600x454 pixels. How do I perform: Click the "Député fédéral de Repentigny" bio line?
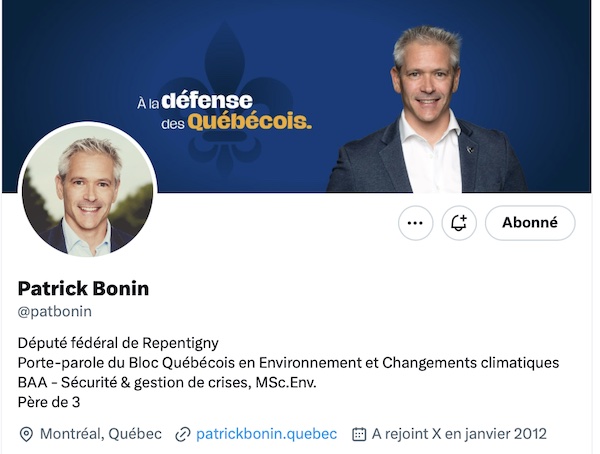point(118,342)
